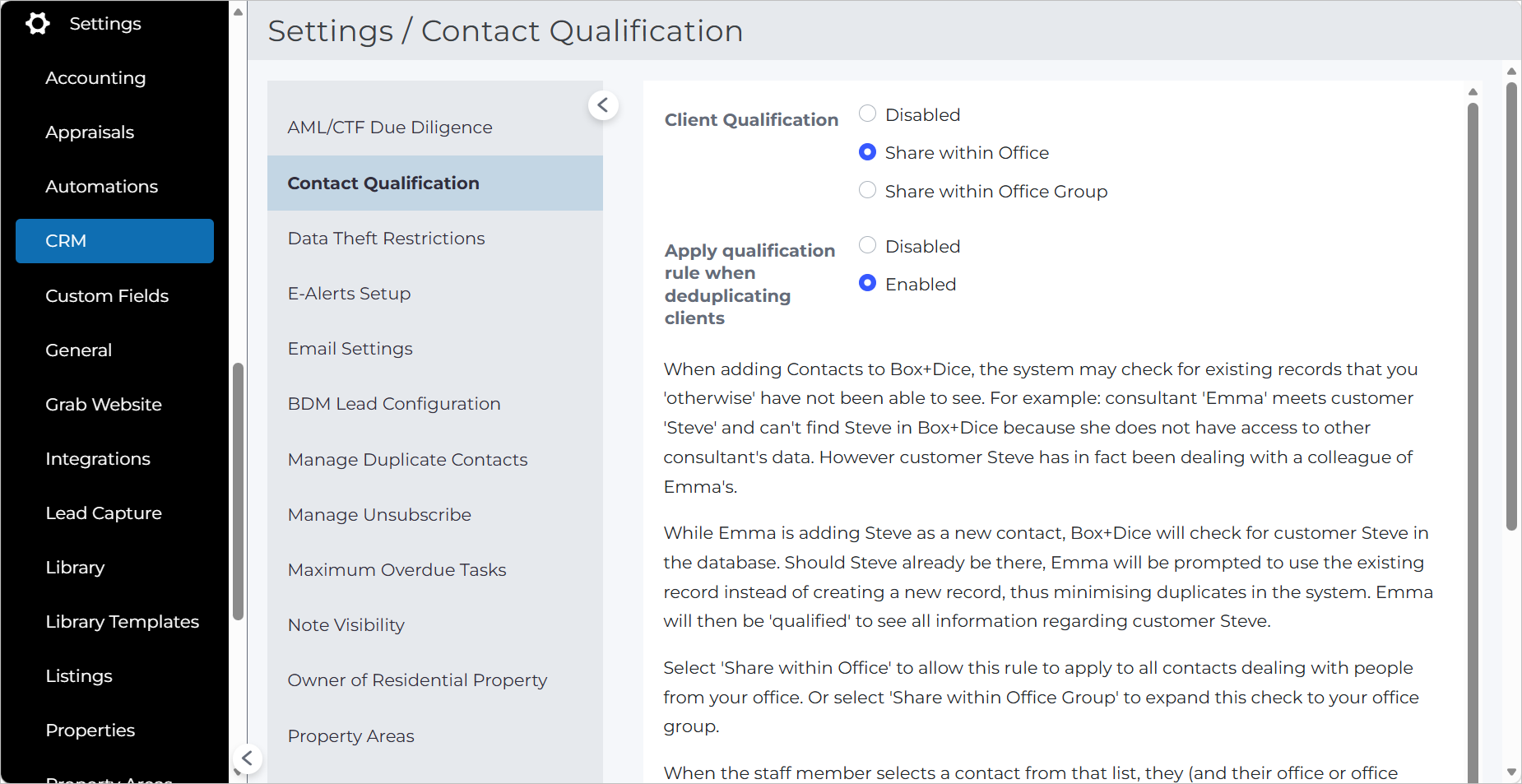Open the Automations settings section
The width and height of the screenshot is (1522, 784).
(101, 187)
